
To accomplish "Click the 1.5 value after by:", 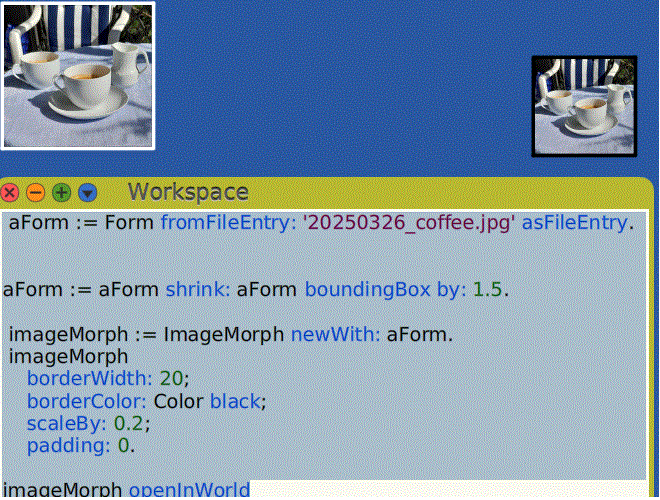I will [487, 290].
